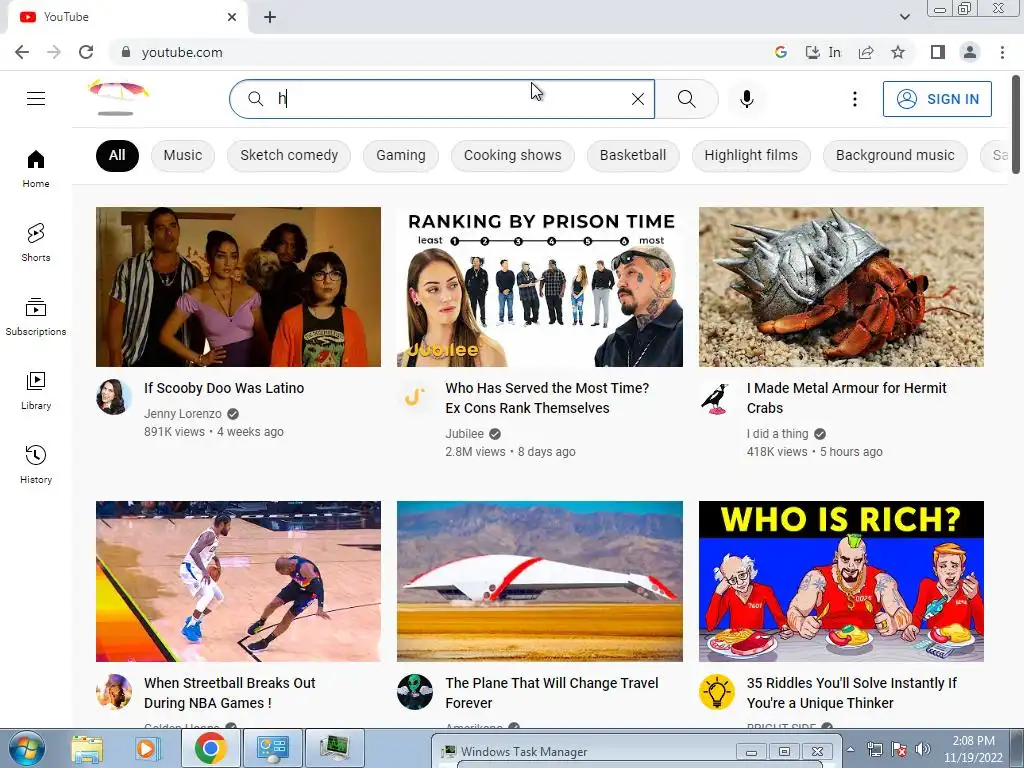This screenshot has height=768, width=1024.
Task: Open If Scooby Doo Was Latino title
Action: coord(224,388)
